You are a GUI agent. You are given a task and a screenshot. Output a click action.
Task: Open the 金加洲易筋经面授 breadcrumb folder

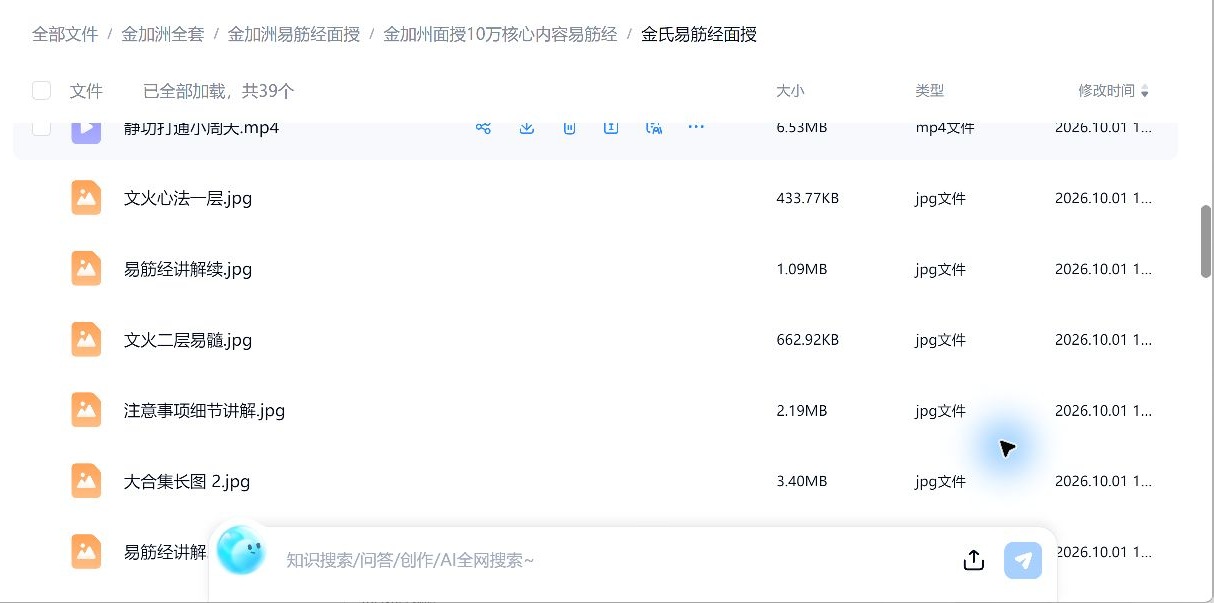point(294,34)
